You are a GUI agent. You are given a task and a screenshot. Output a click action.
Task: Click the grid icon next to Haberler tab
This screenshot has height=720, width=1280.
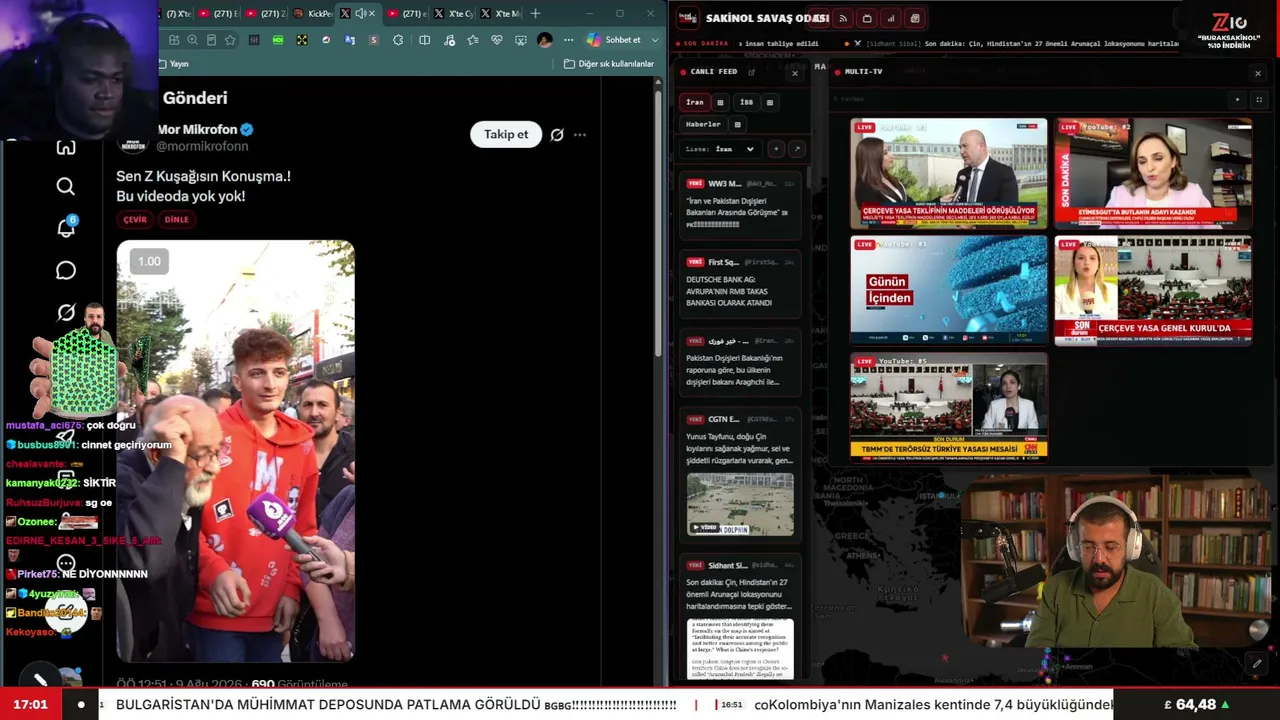pyautogui.click(x=737, y=125)
